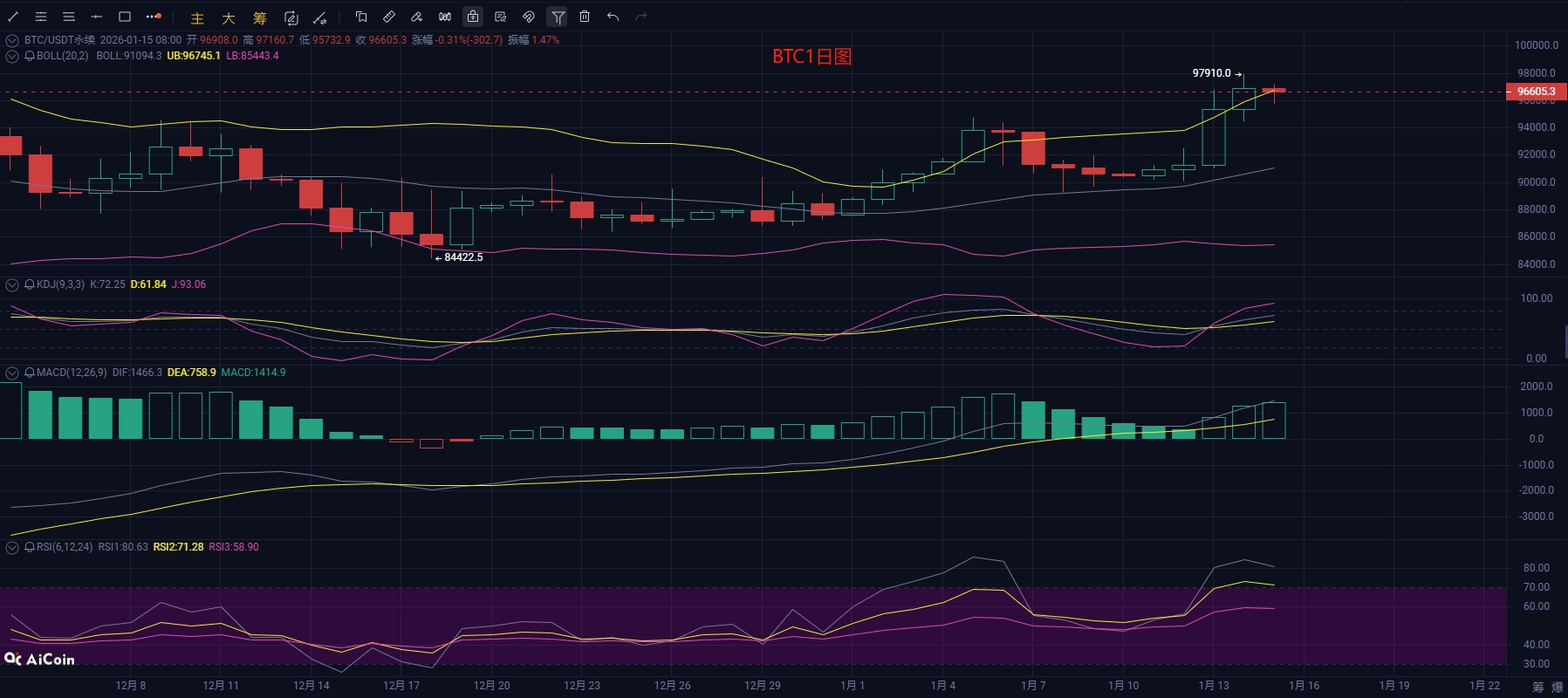This screenshot has width=1568, height=698.
Task: Toggle the lock drawings button
Action: coord(472,17)
